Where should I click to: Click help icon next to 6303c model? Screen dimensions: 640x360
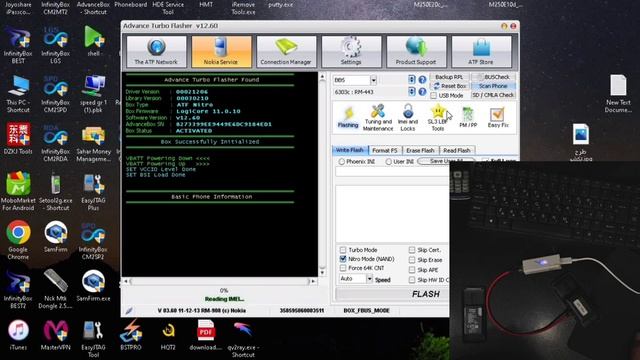pos(422,92)
